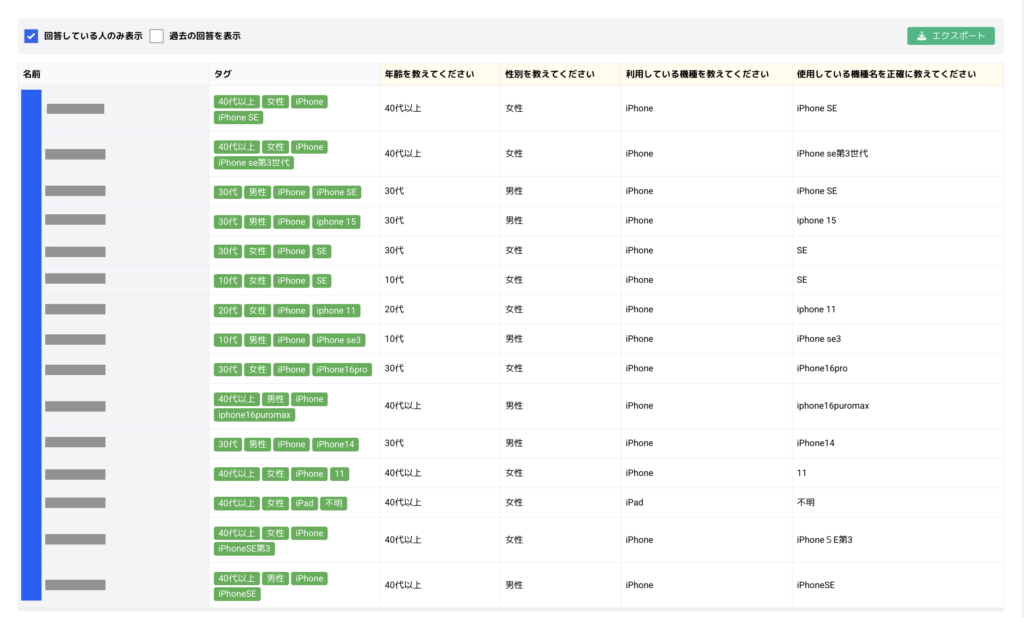Viewport: 1024px width, 618px height.
Task: Select the 性別を教えてください column header
Action: click(550, 74)
